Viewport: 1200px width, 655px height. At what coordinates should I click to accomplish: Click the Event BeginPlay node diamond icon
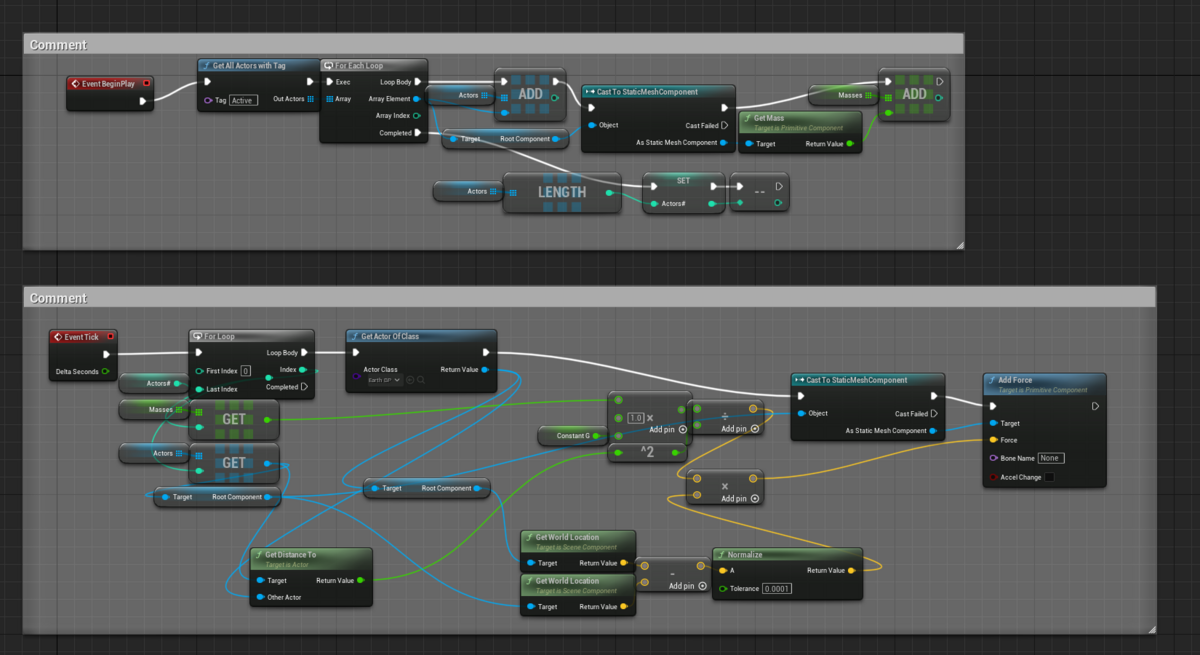click(x=76, y=83)
